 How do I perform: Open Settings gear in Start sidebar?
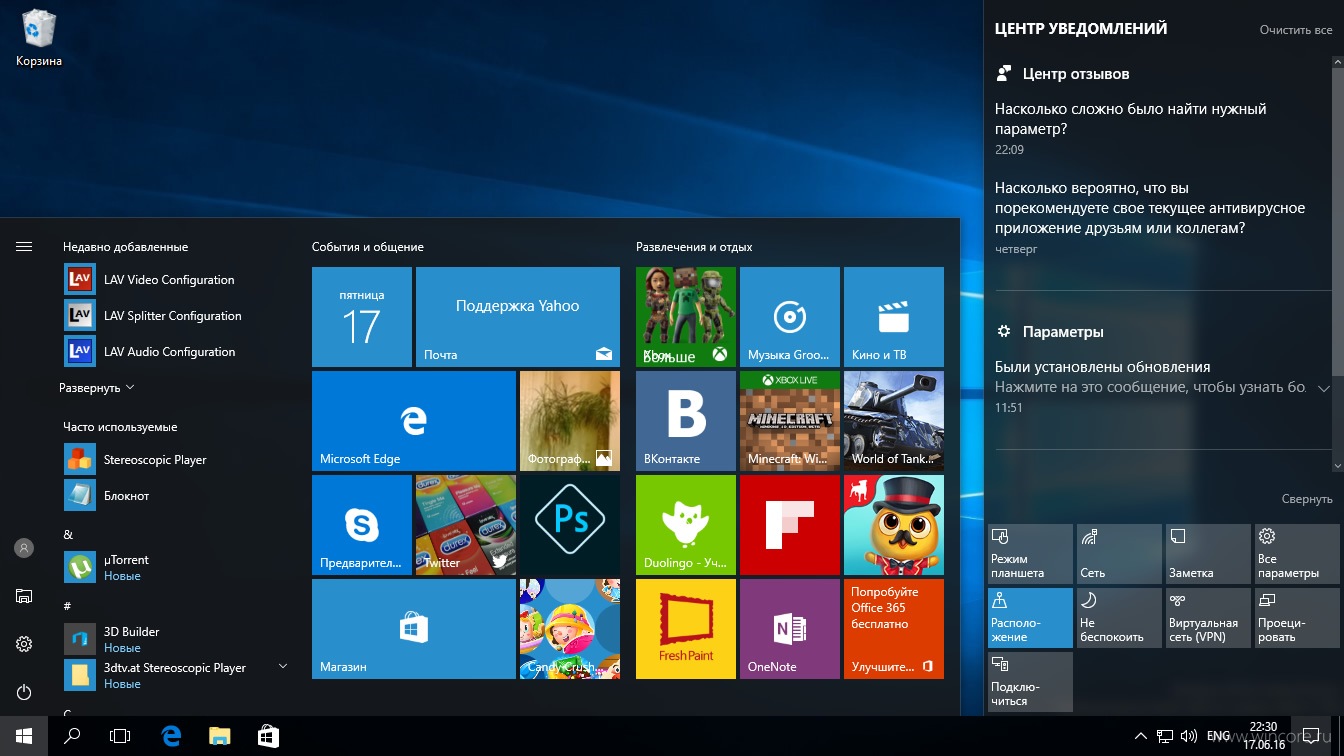point(24,644)
